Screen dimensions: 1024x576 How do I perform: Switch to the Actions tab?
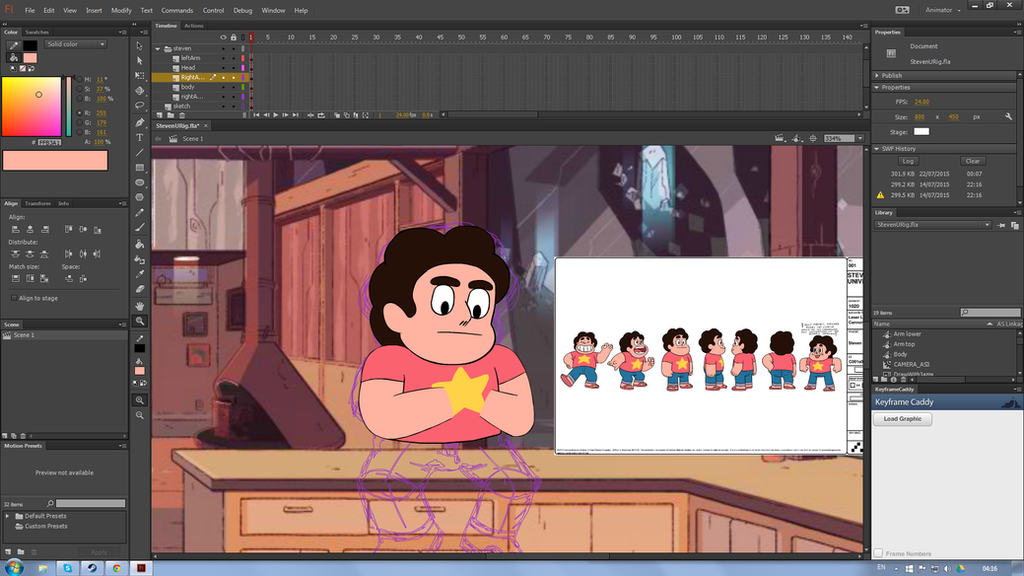(194, 26)
